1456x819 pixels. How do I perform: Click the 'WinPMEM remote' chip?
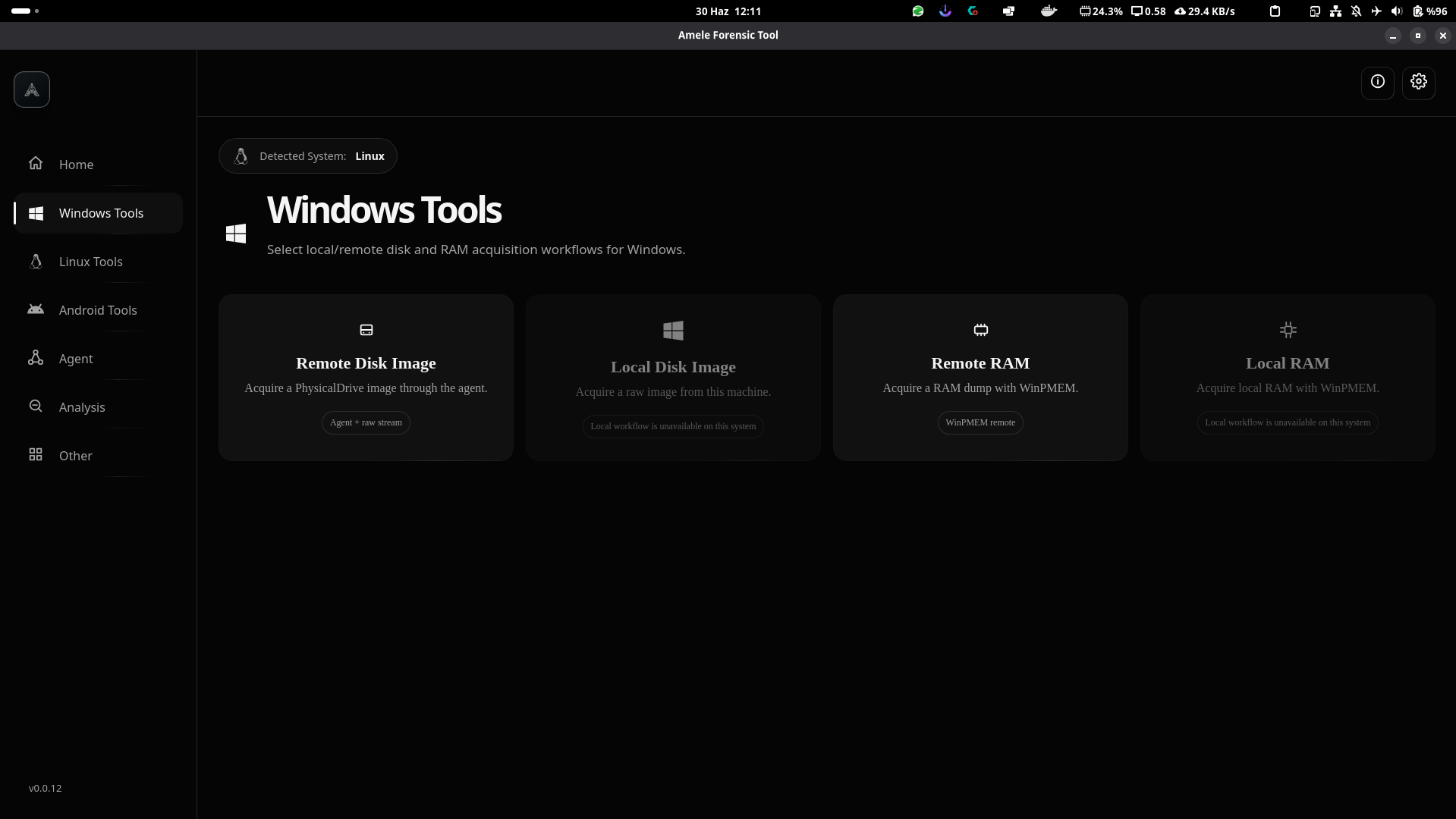coord(980,422)
